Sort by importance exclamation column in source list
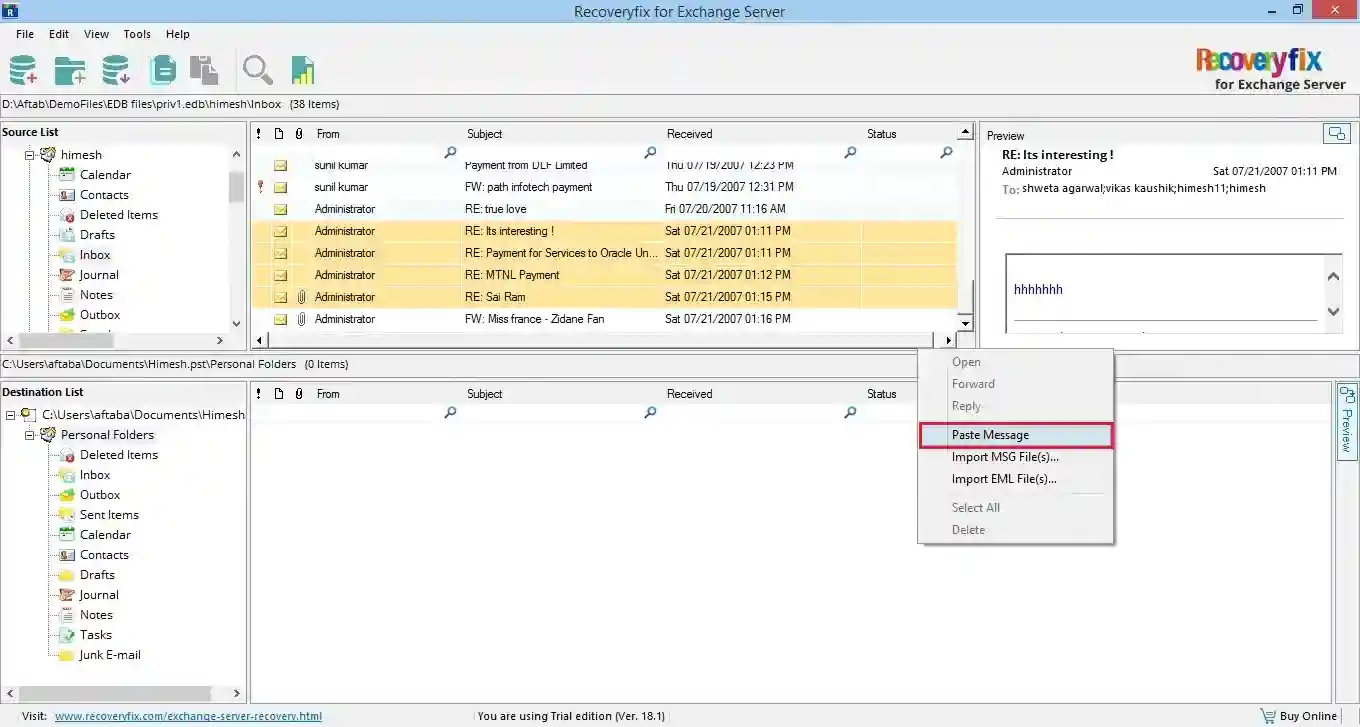This screenshot has width=1360, height=727. pyautogui.click(x=259, y=133)
